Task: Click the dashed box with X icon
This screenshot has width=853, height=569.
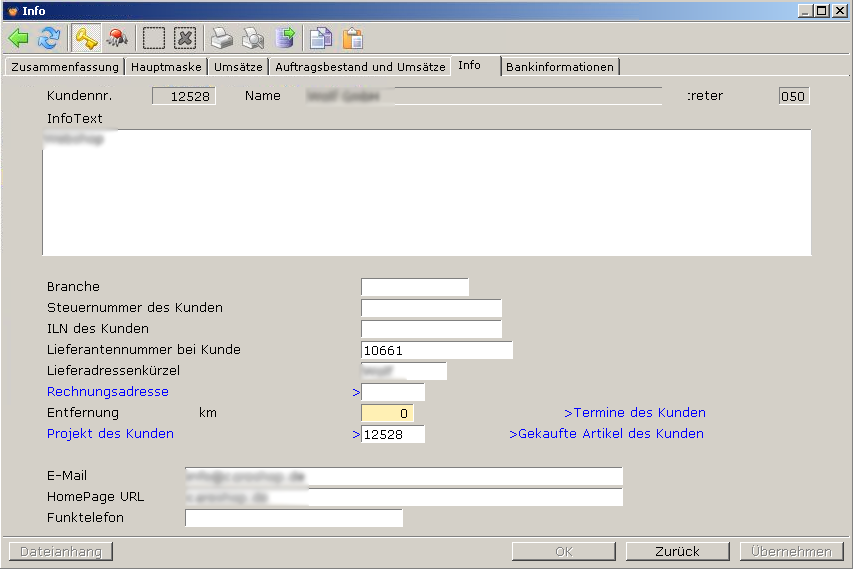Action: pyautogui.click(x=184, y=39)
